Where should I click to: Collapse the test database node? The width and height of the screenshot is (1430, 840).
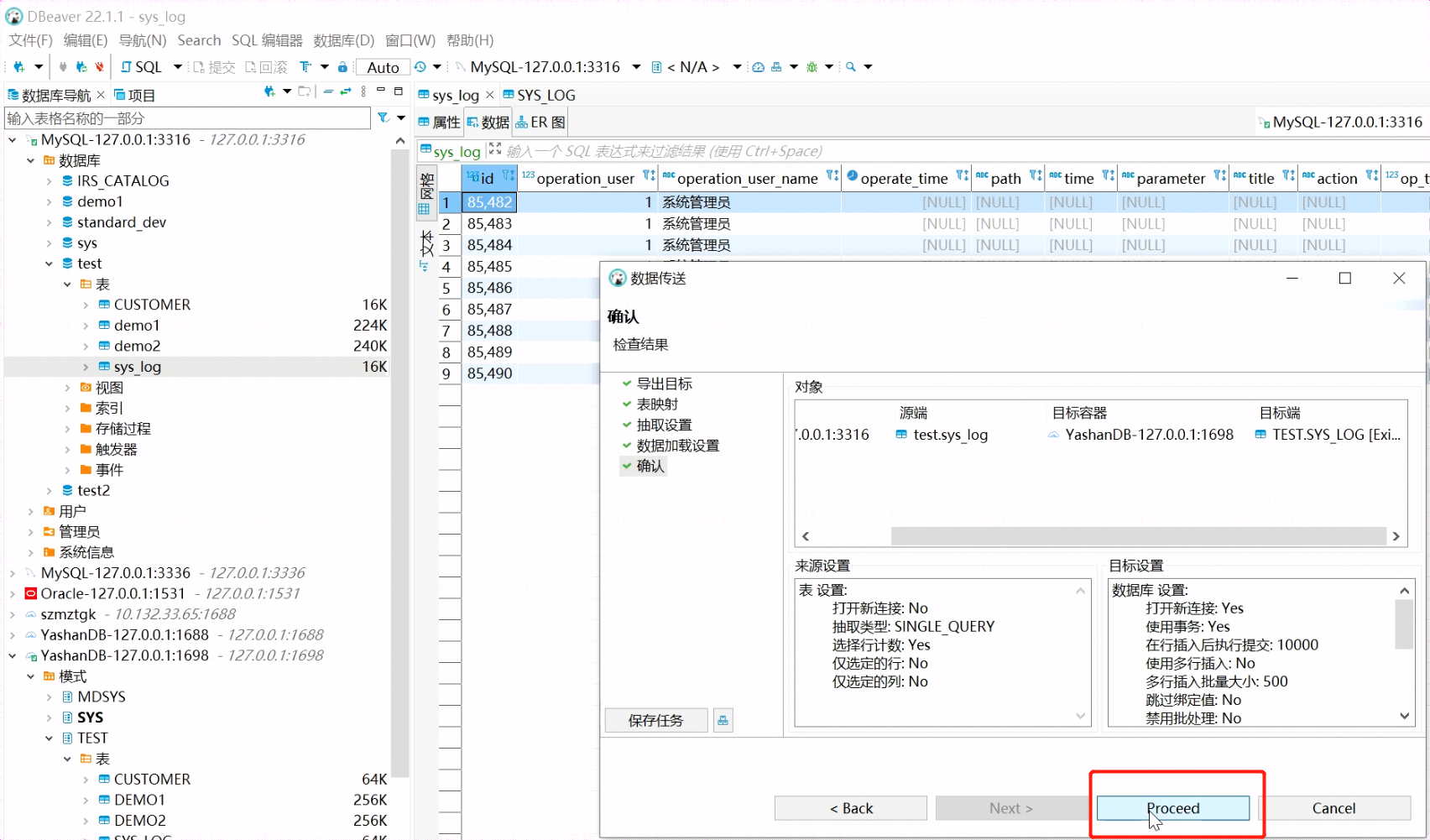tap(50, 263)
